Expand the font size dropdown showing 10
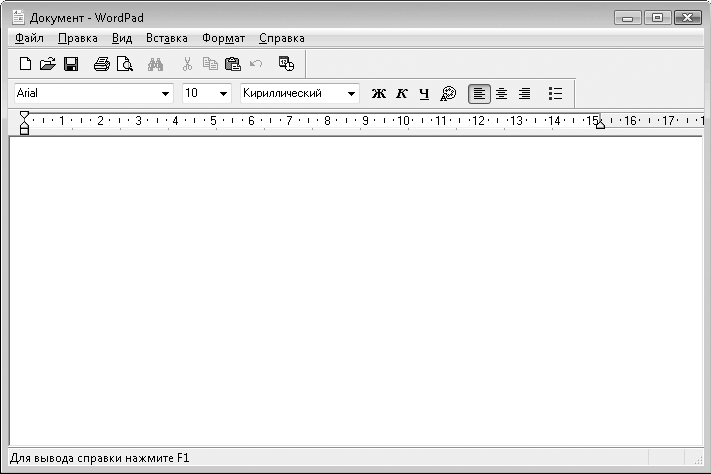Viewport: 711px width, 474px height. [x=223, y=93]
